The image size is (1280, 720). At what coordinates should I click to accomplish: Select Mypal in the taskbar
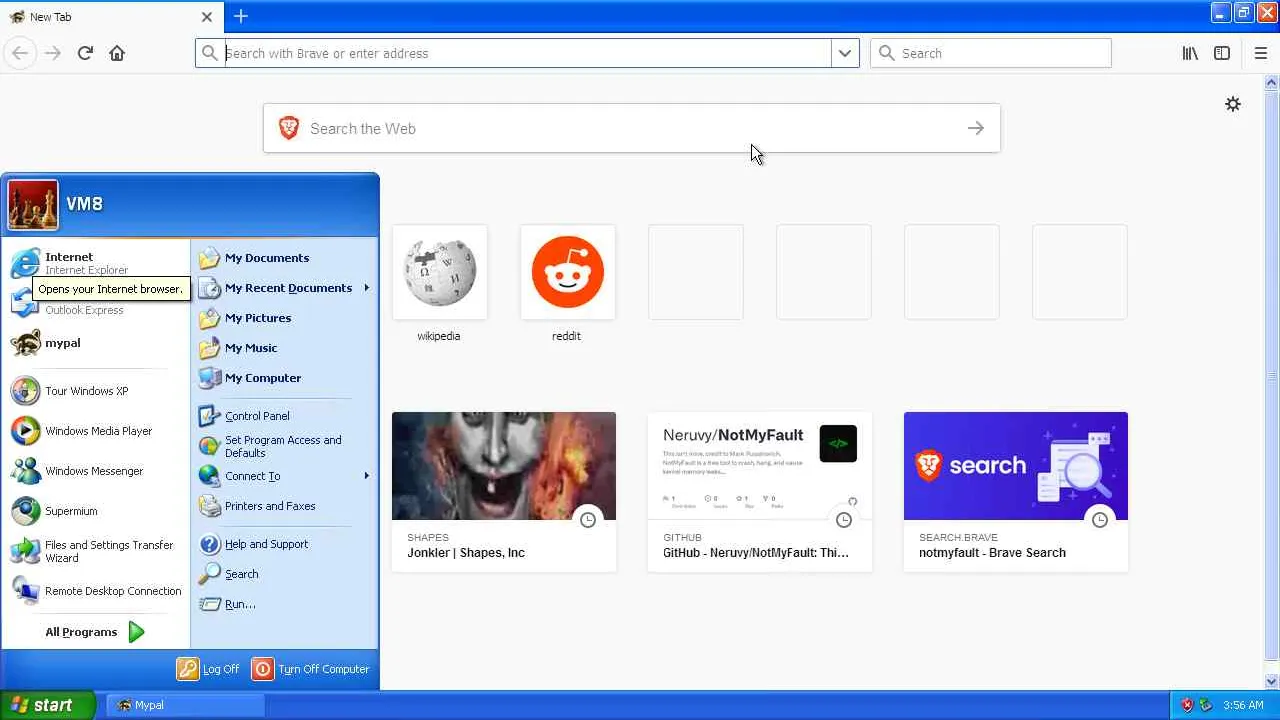(x=185, y=705)
